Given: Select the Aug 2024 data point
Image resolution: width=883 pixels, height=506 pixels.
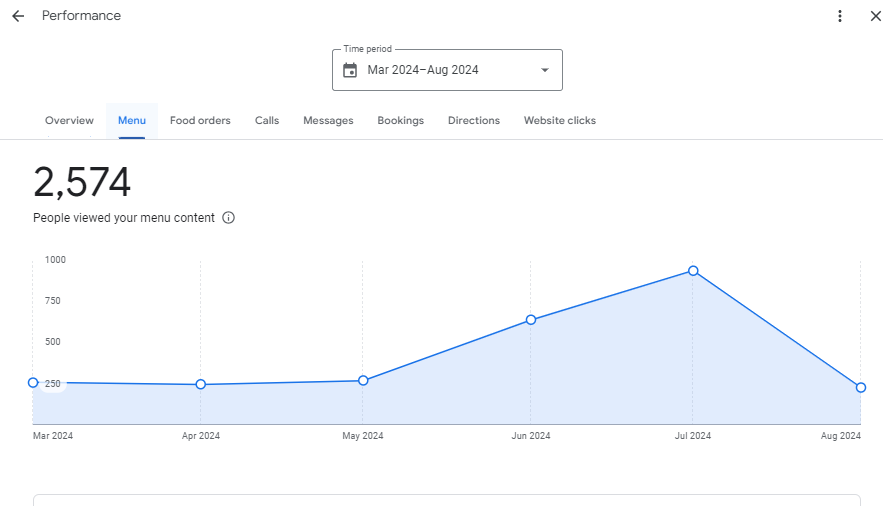Looking at the screenshot, I should [x=860, y=387].
